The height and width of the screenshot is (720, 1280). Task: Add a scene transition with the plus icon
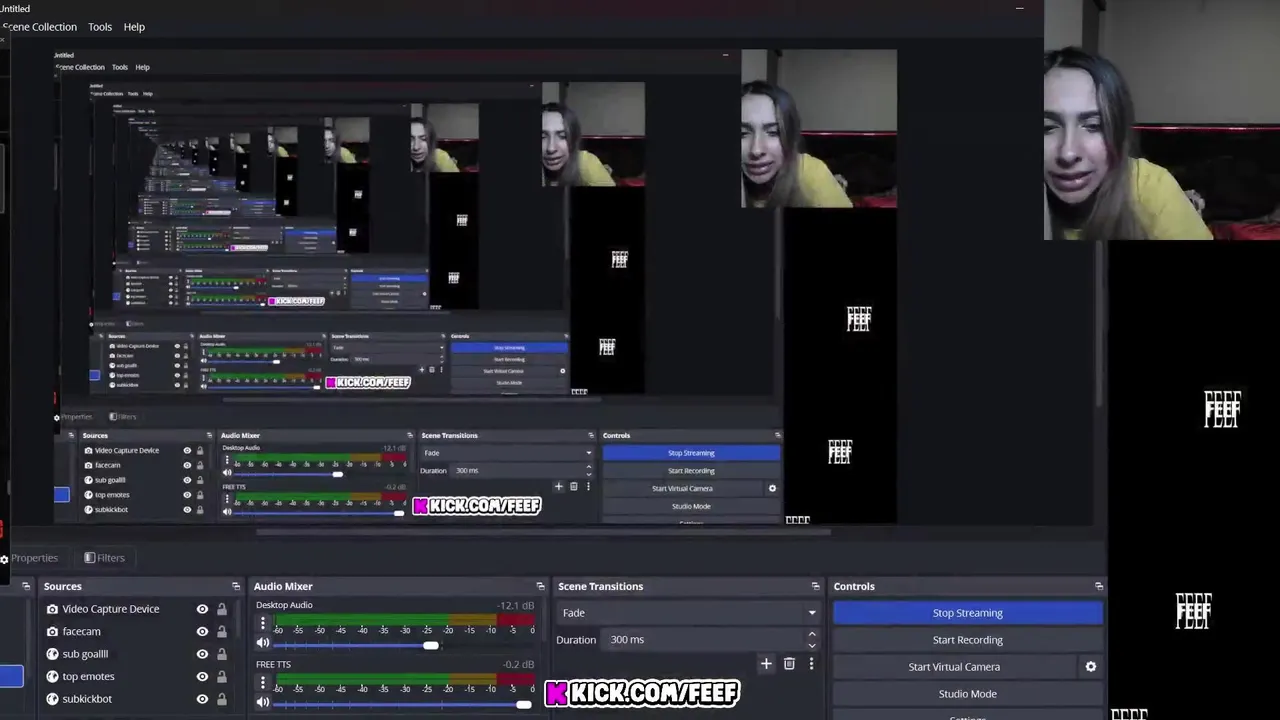[x=766, y=663]
